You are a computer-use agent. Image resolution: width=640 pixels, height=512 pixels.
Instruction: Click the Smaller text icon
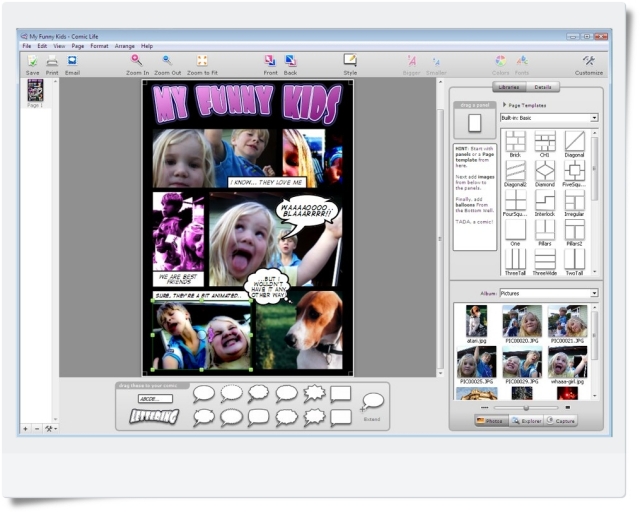(x=436, y=62)
